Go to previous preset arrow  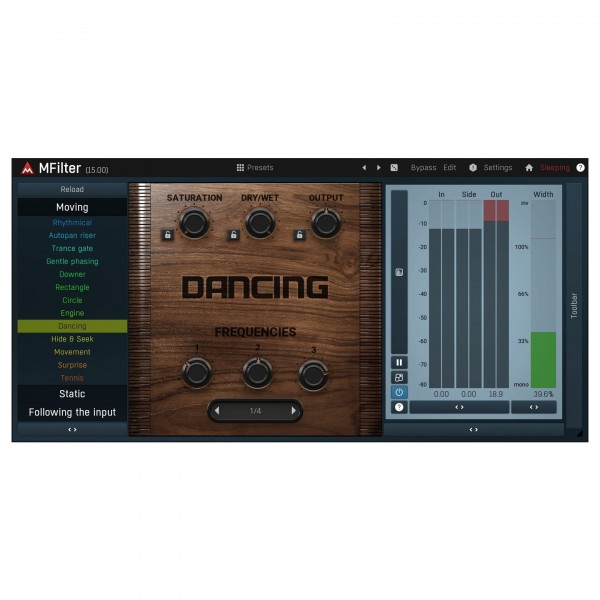(364, 168)
